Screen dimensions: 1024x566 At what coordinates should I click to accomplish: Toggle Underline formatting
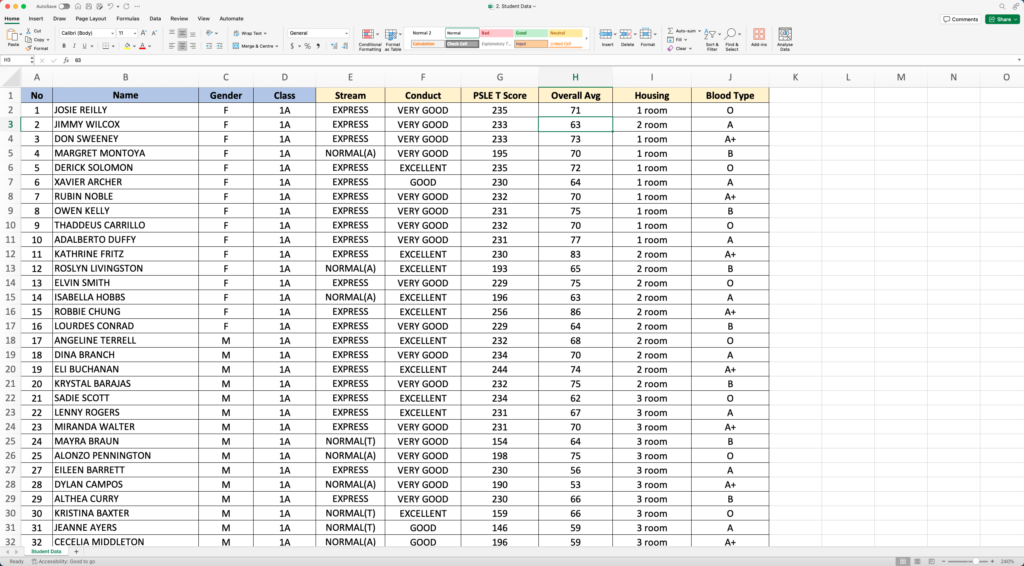pyautogui.click(x=84, y=46)
